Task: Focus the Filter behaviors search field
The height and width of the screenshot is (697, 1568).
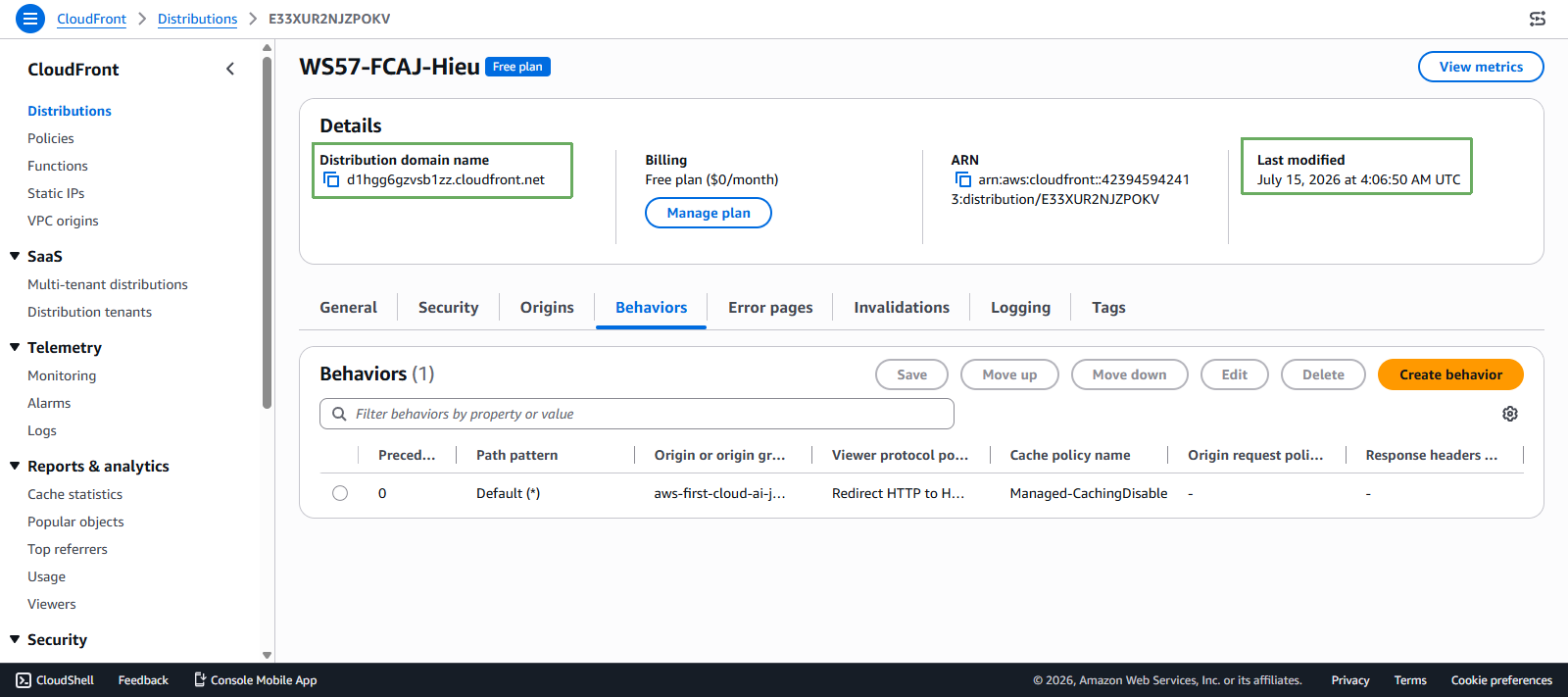Action: point(637,414)
